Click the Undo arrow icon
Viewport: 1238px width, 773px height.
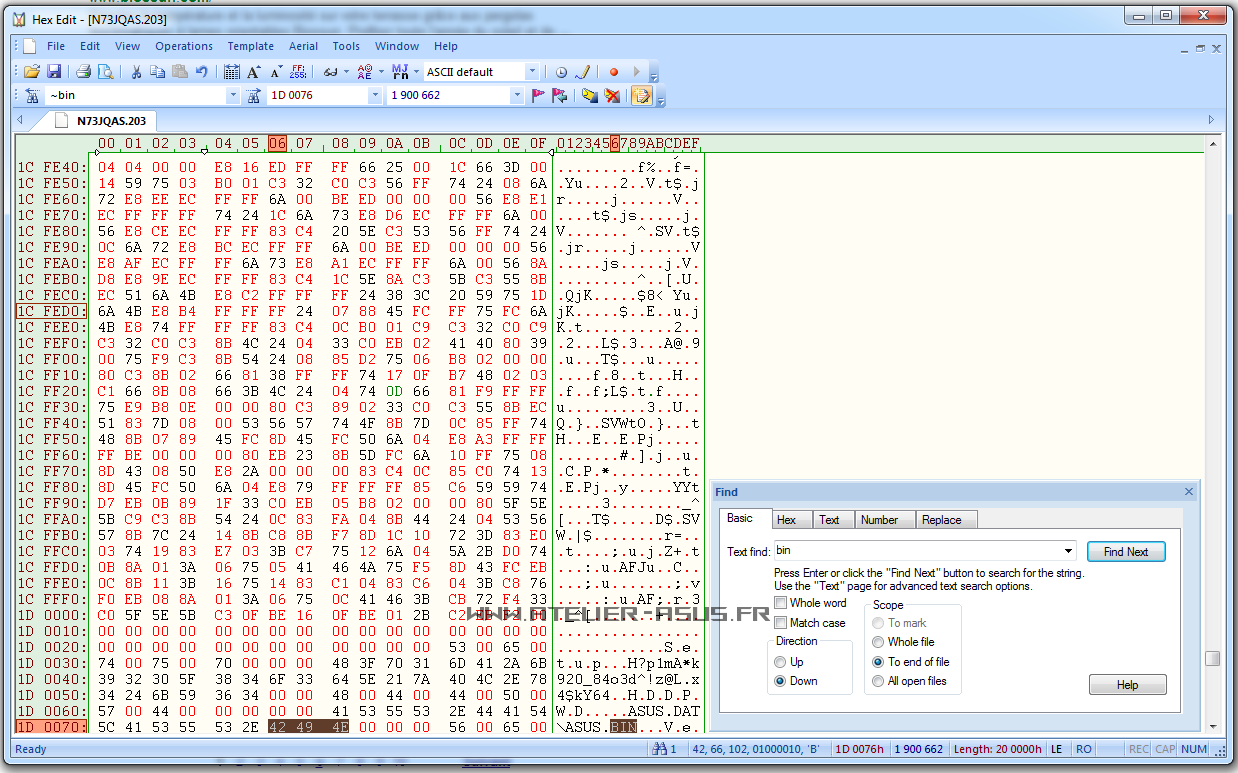coord(202,72)
